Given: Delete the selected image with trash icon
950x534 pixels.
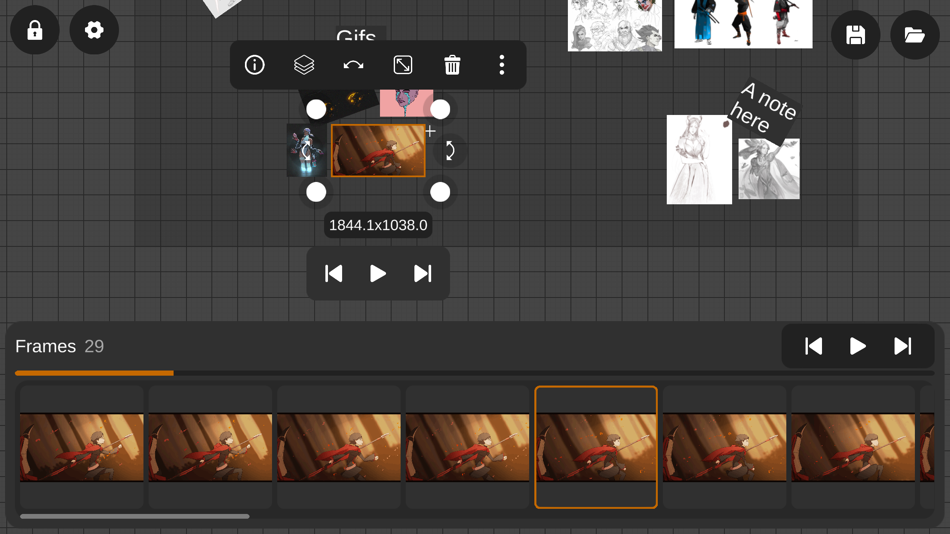Looking at the screenshot, I should pyautogui.click(x=452, y=65).
